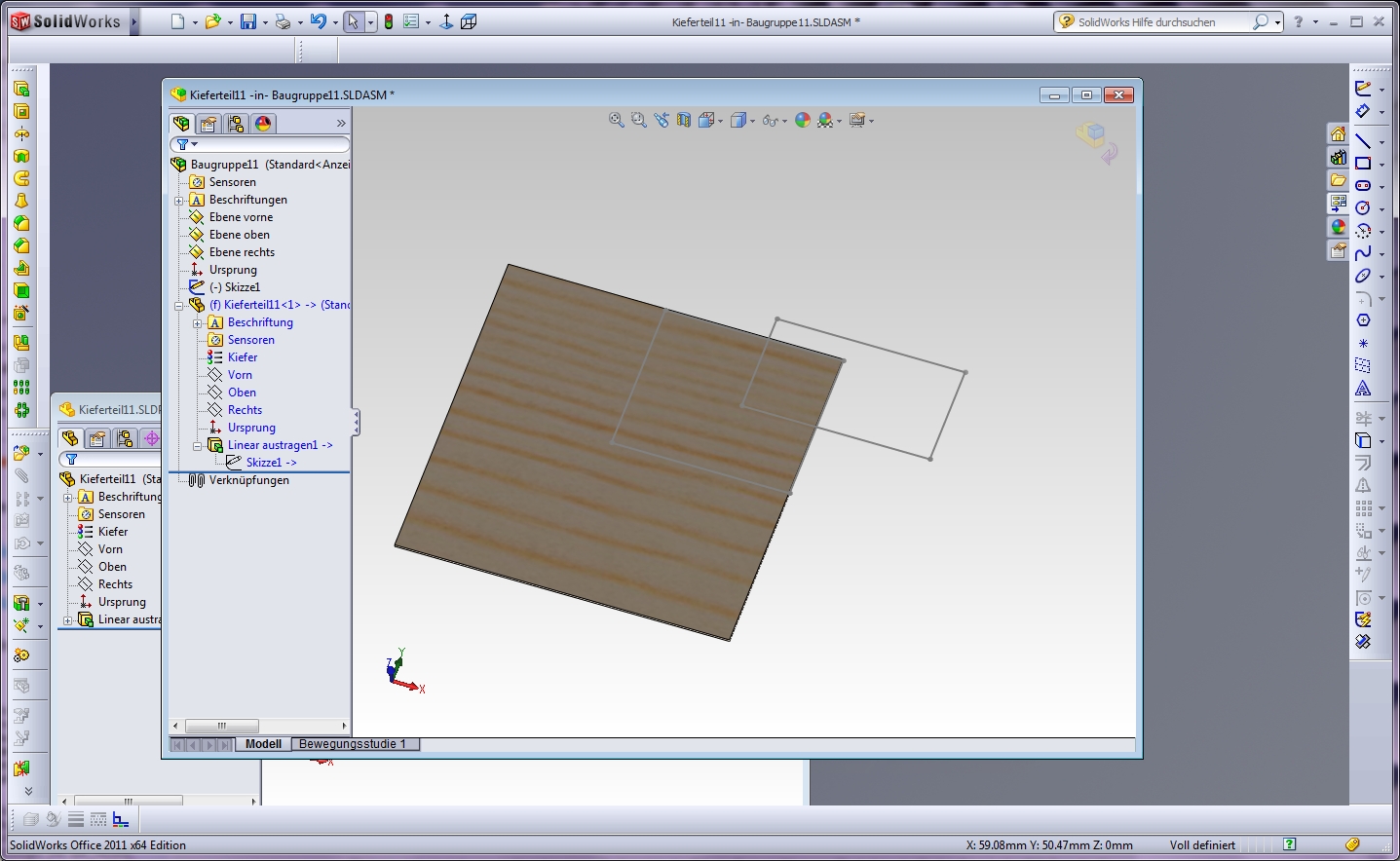Expand the SolidWorks menu arrow beside the logo
1400x861 pixels.
134,21
